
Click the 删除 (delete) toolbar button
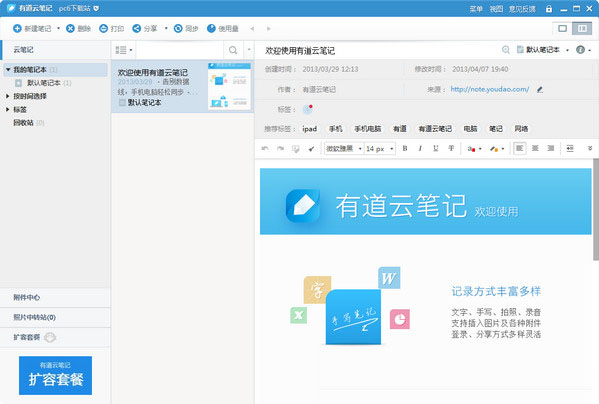click(x=78, y=29)
